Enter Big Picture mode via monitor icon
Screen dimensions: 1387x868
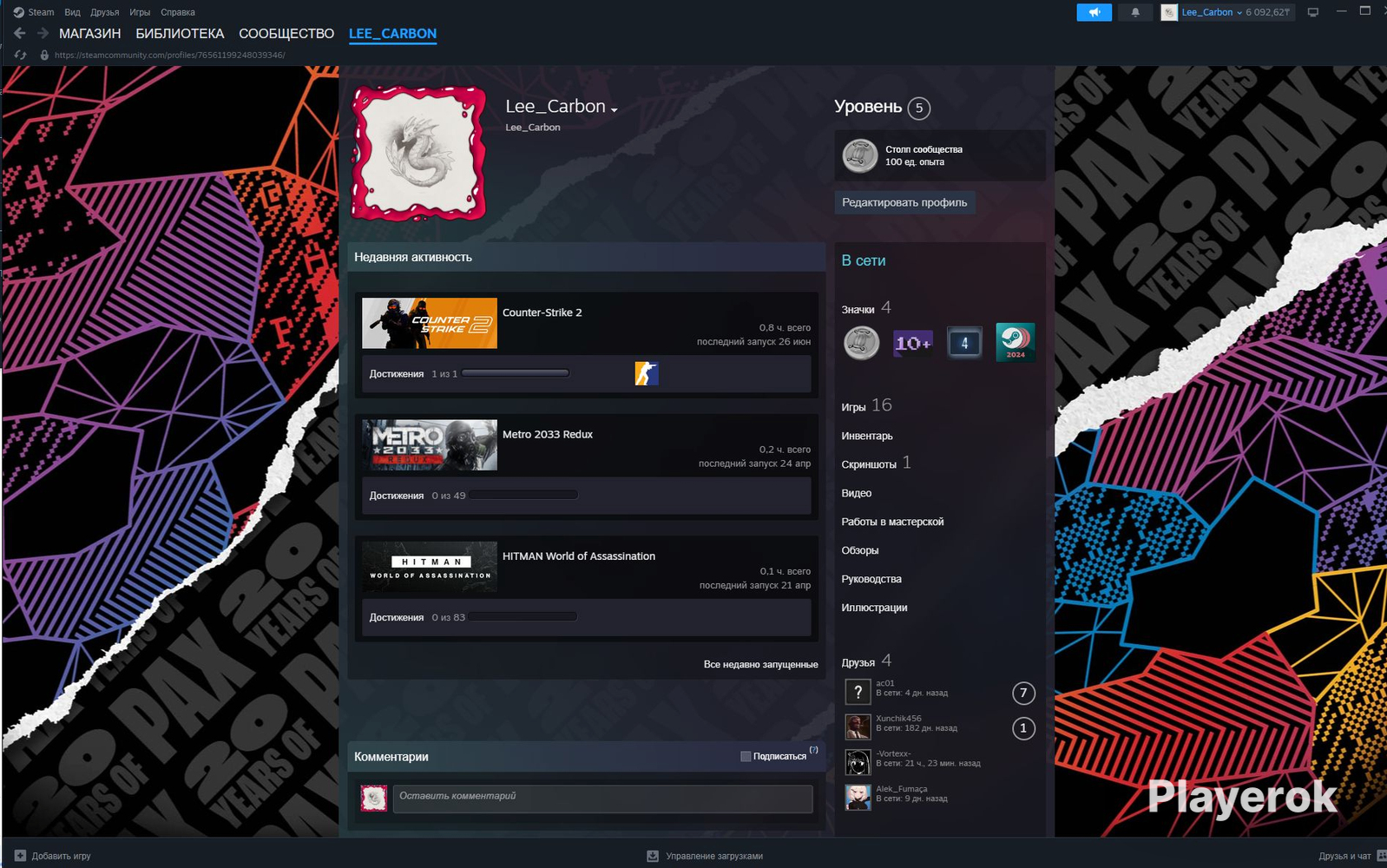click(1313, 12)
